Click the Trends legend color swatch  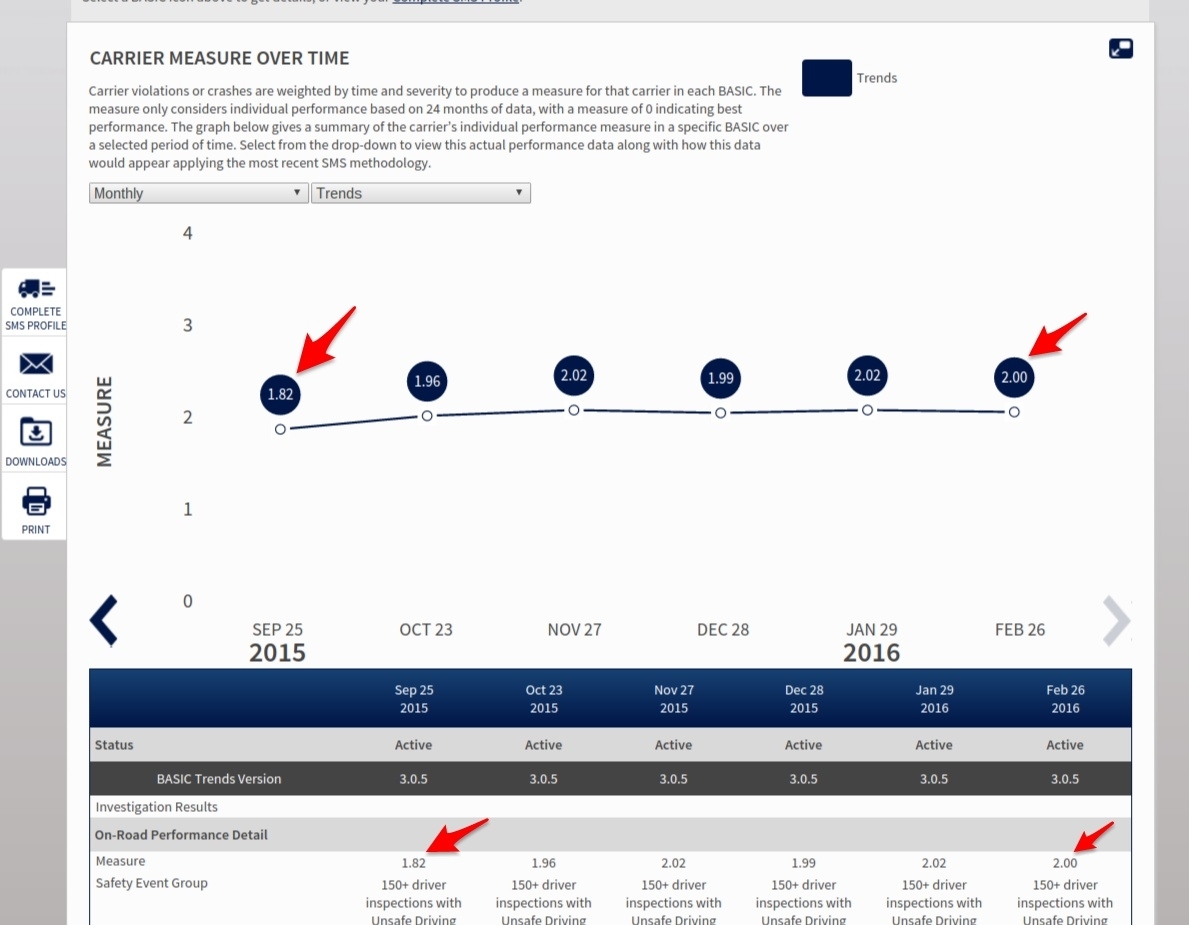pyautogui.click(x=826, y=78)
